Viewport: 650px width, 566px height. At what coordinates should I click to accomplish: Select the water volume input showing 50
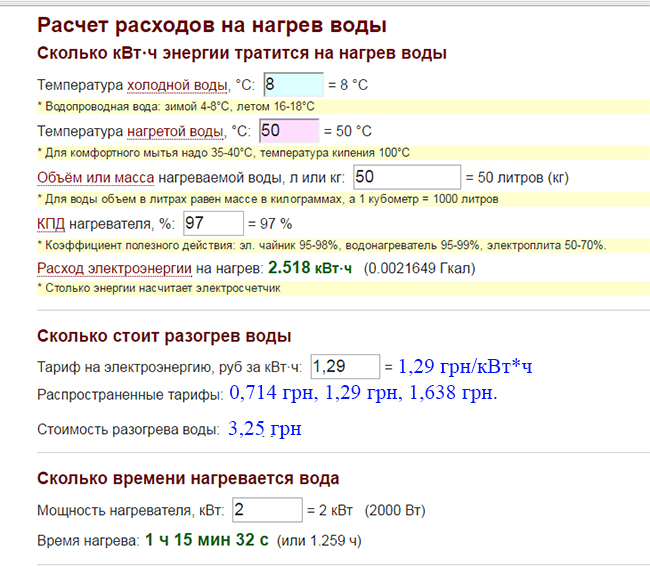point(405,177)
